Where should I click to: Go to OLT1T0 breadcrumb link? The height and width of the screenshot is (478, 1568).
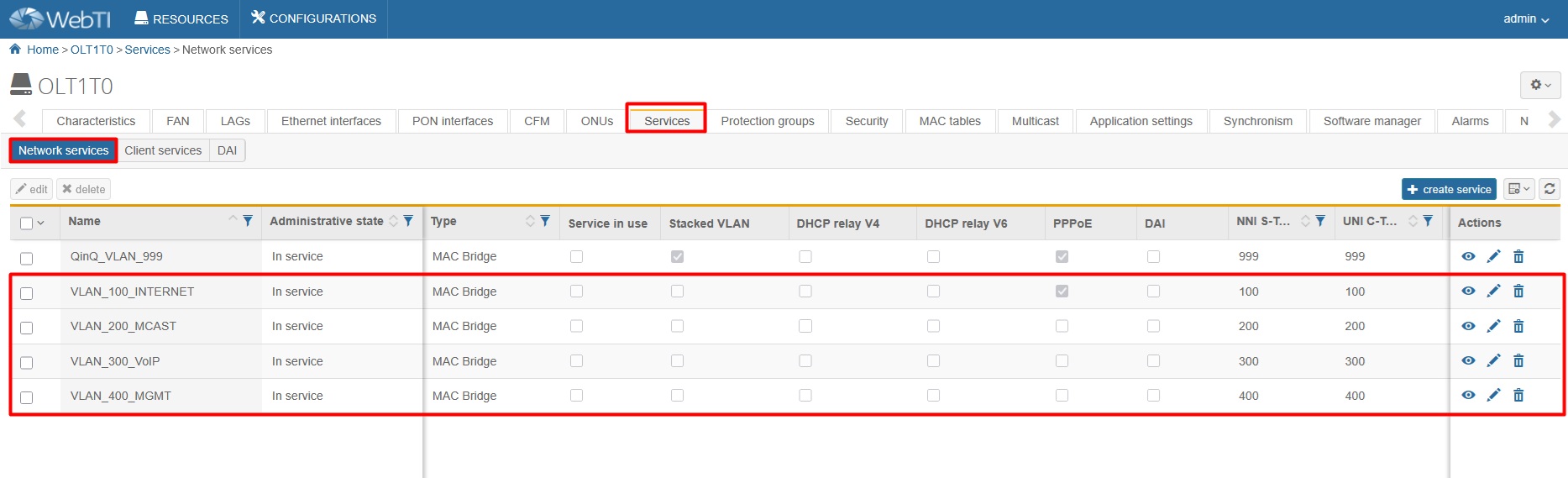click(x=92, y=50)
